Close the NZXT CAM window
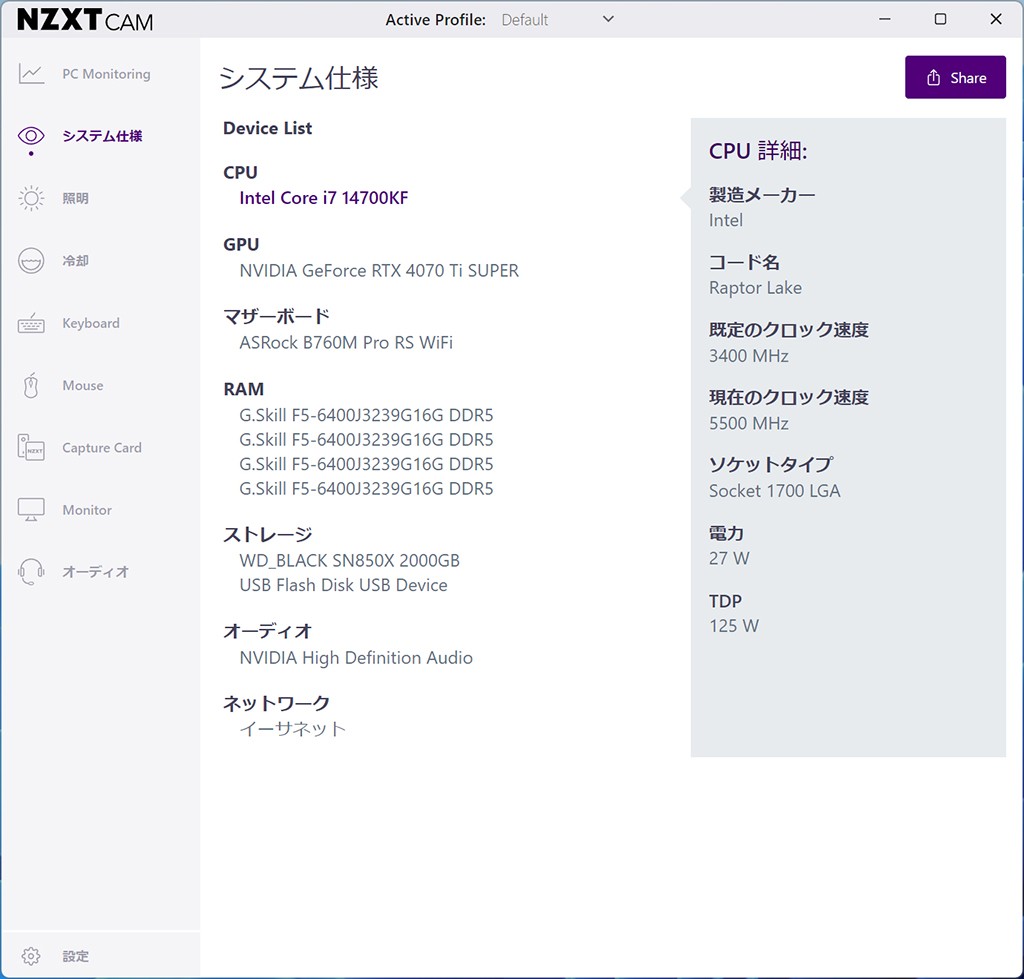Screen dimensions: 1024x979 [996, 19]
